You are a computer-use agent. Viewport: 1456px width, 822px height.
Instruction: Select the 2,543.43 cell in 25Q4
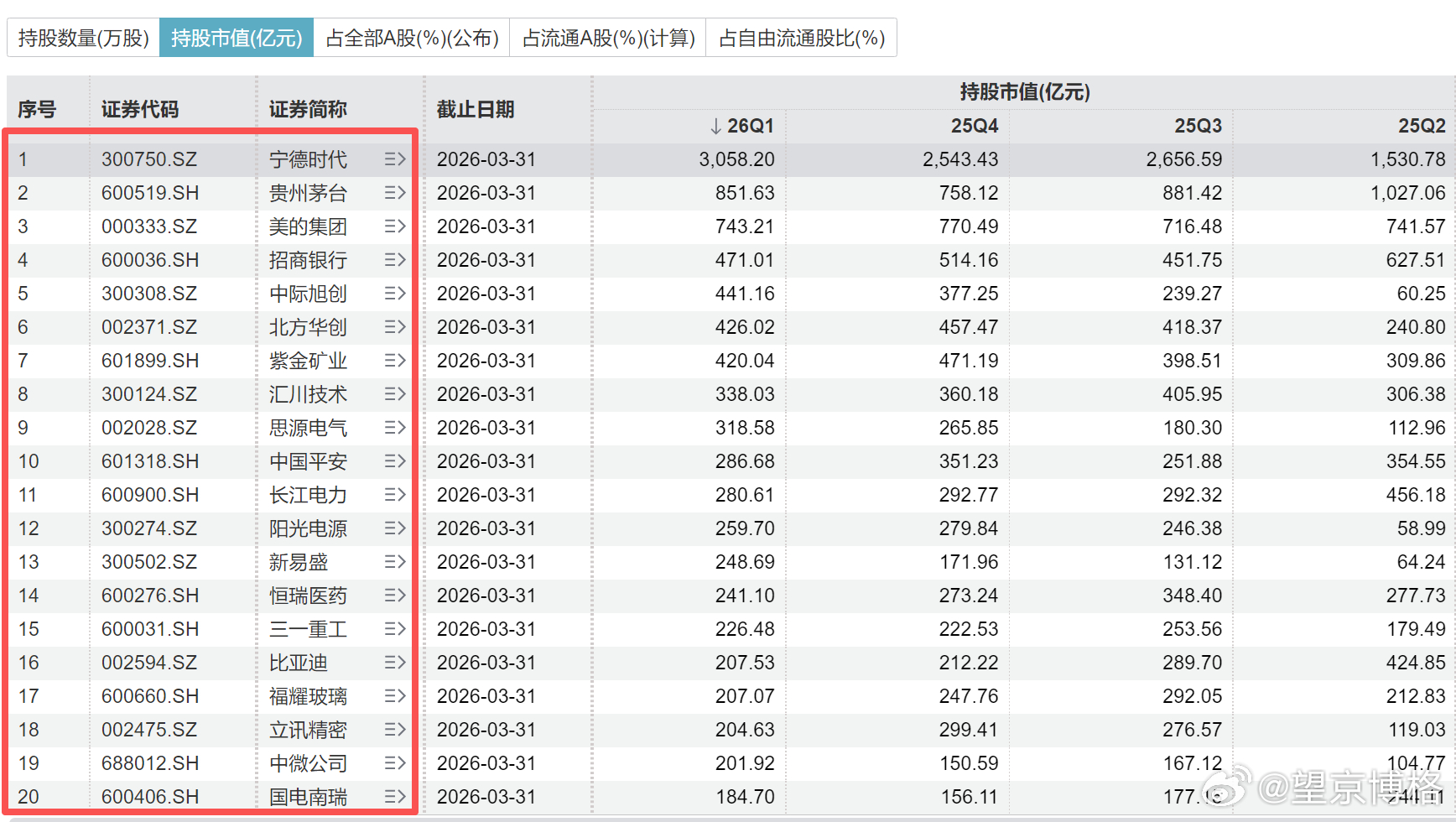tap(960, 159)
